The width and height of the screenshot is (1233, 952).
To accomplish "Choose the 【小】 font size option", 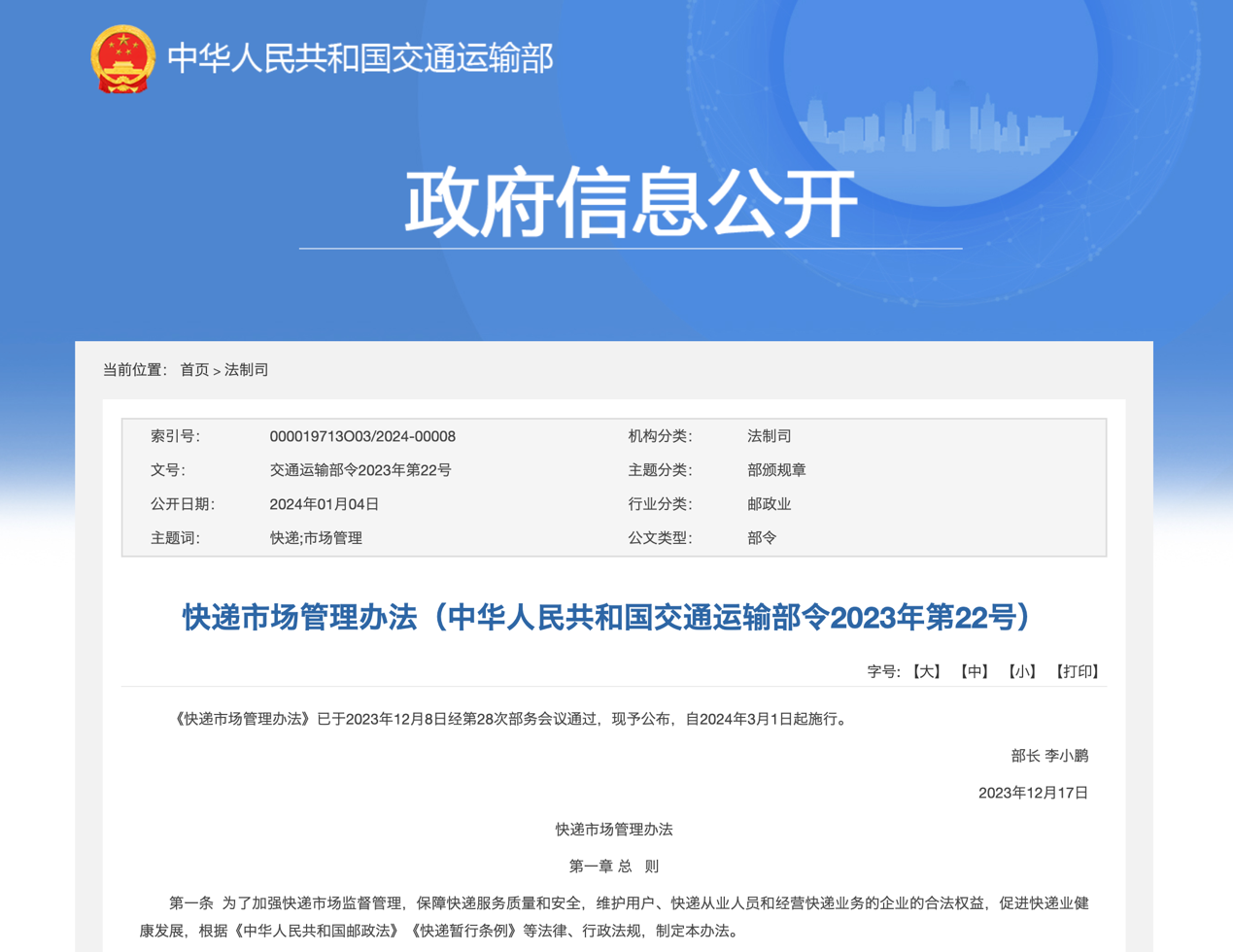I will click(1022, 671).
